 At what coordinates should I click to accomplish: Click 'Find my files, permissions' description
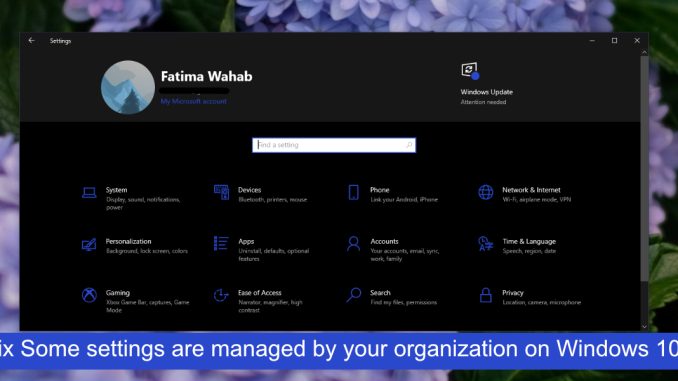(403, 302)
